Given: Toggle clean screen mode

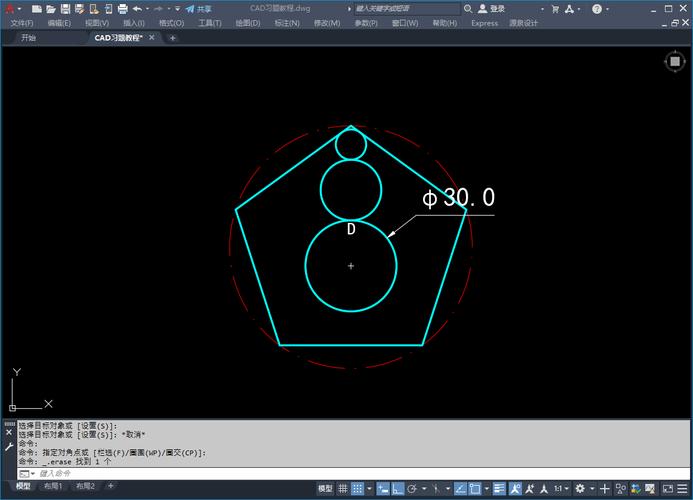Looking at the screenshot, I should point(668,489).
